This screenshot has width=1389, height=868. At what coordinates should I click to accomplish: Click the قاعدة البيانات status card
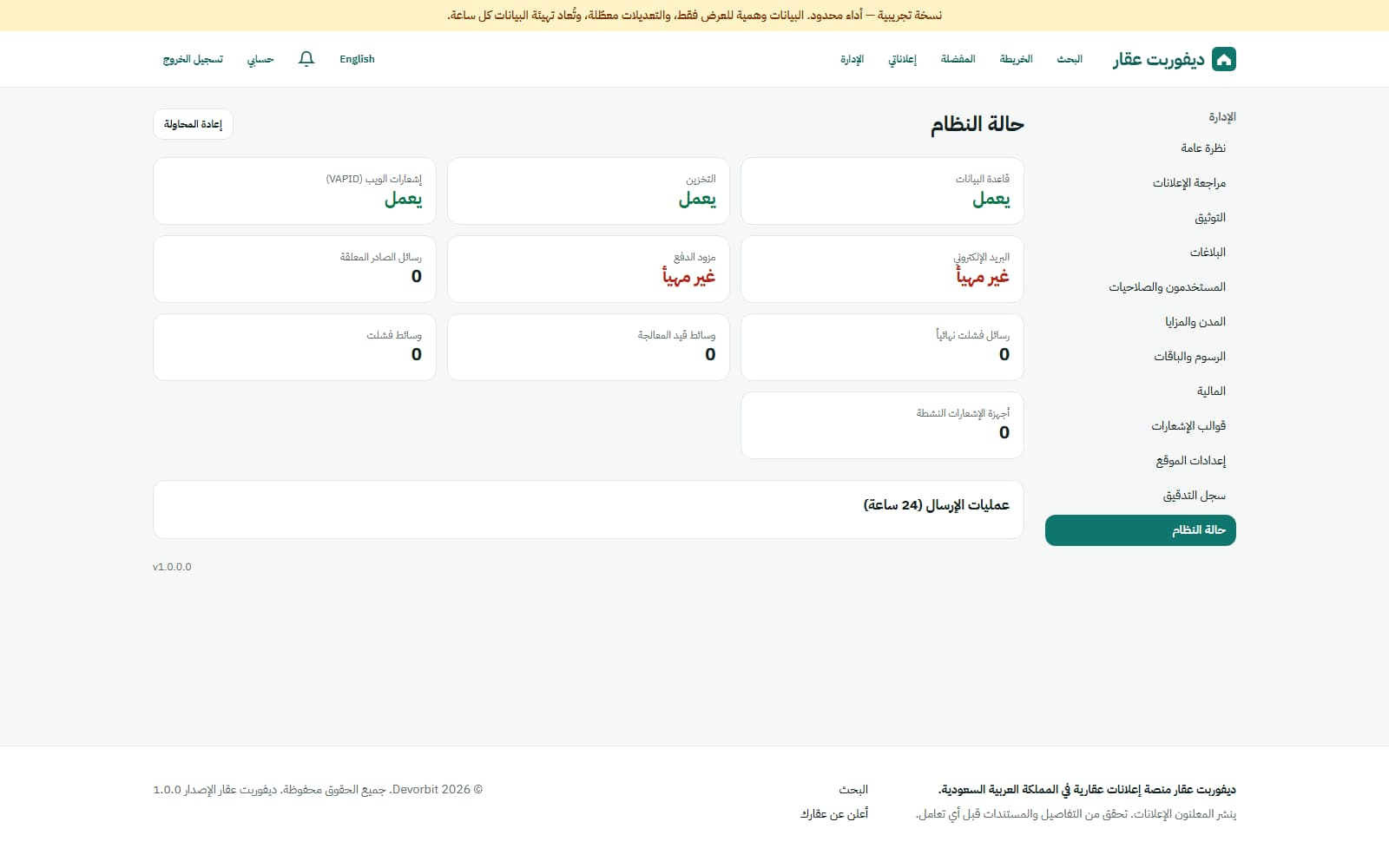[x=882, y=191]
